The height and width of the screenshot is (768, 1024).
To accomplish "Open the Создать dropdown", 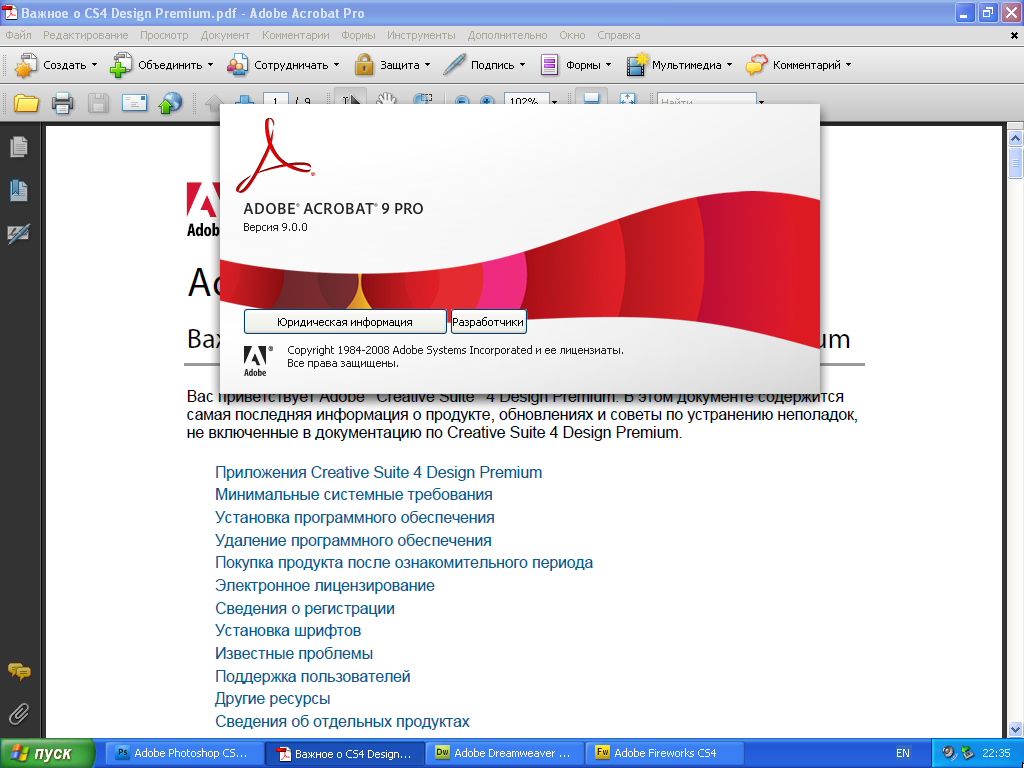I will coord(56,65).
